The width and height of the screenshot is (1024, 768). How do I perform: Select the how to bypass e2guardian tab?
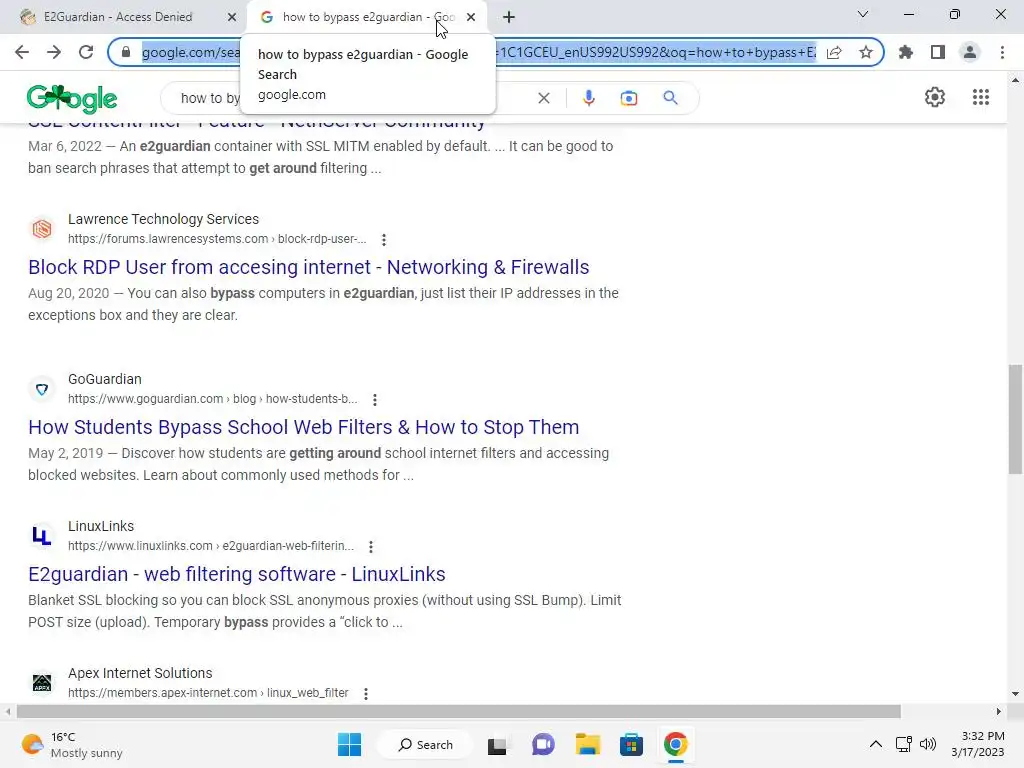click(x=358, y=17)
